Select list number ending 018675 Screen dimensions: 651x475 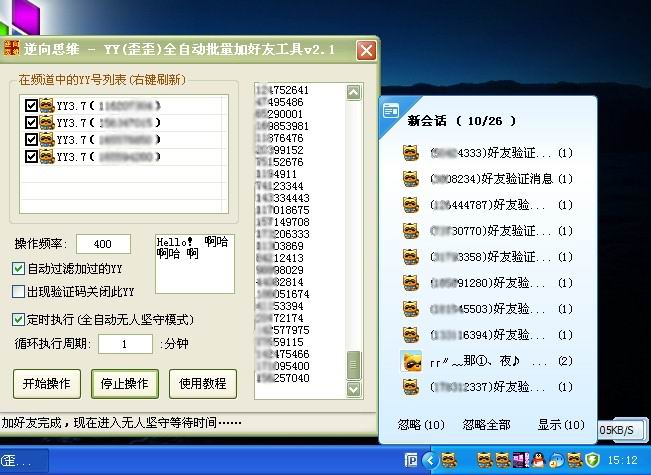283,210
